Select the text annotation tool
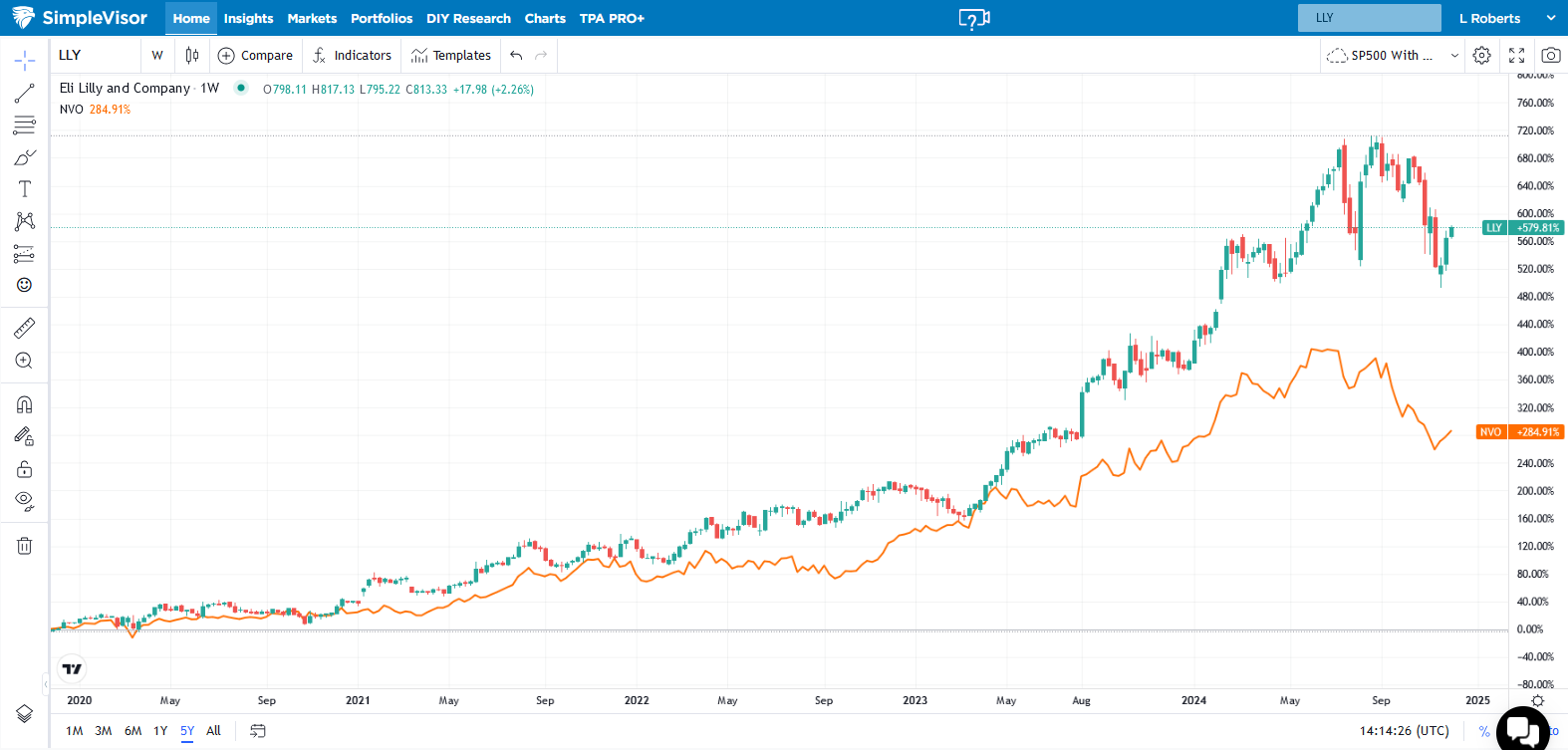Image resolution: width=1568 pixels, height=750 pixels. click(x=25, y=189)
